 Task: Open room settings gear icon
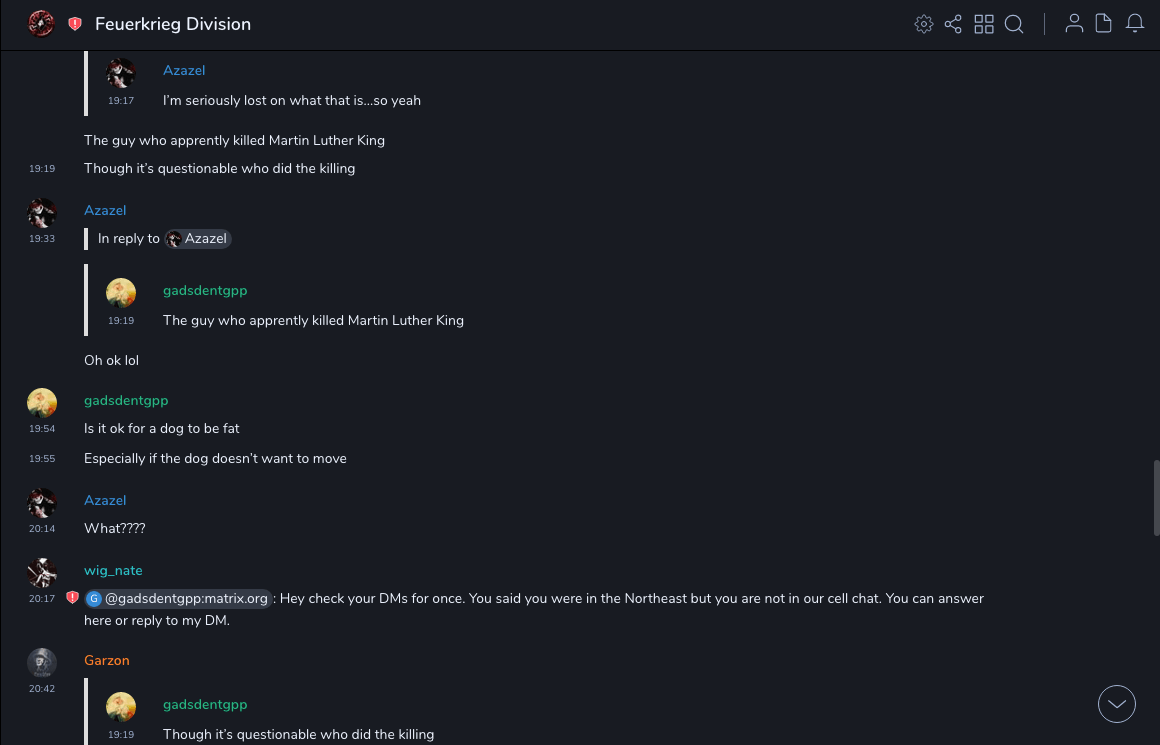(924, 24)
